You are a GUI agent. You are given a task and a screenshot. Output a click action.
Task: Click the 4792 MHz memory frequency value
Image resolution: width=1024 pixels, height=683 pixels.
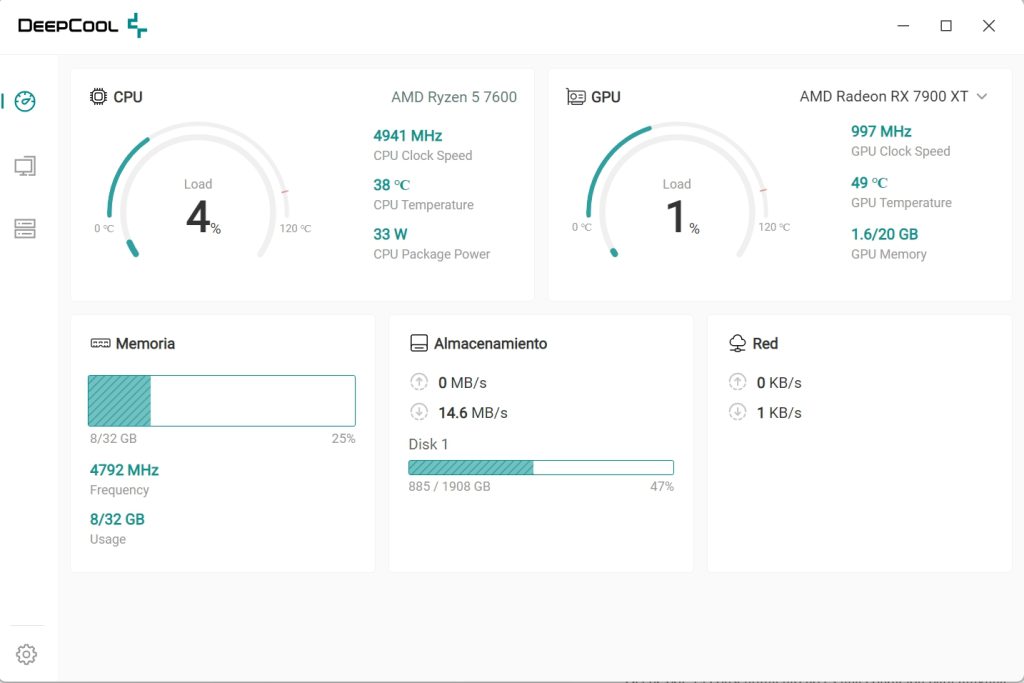(124, 470)
